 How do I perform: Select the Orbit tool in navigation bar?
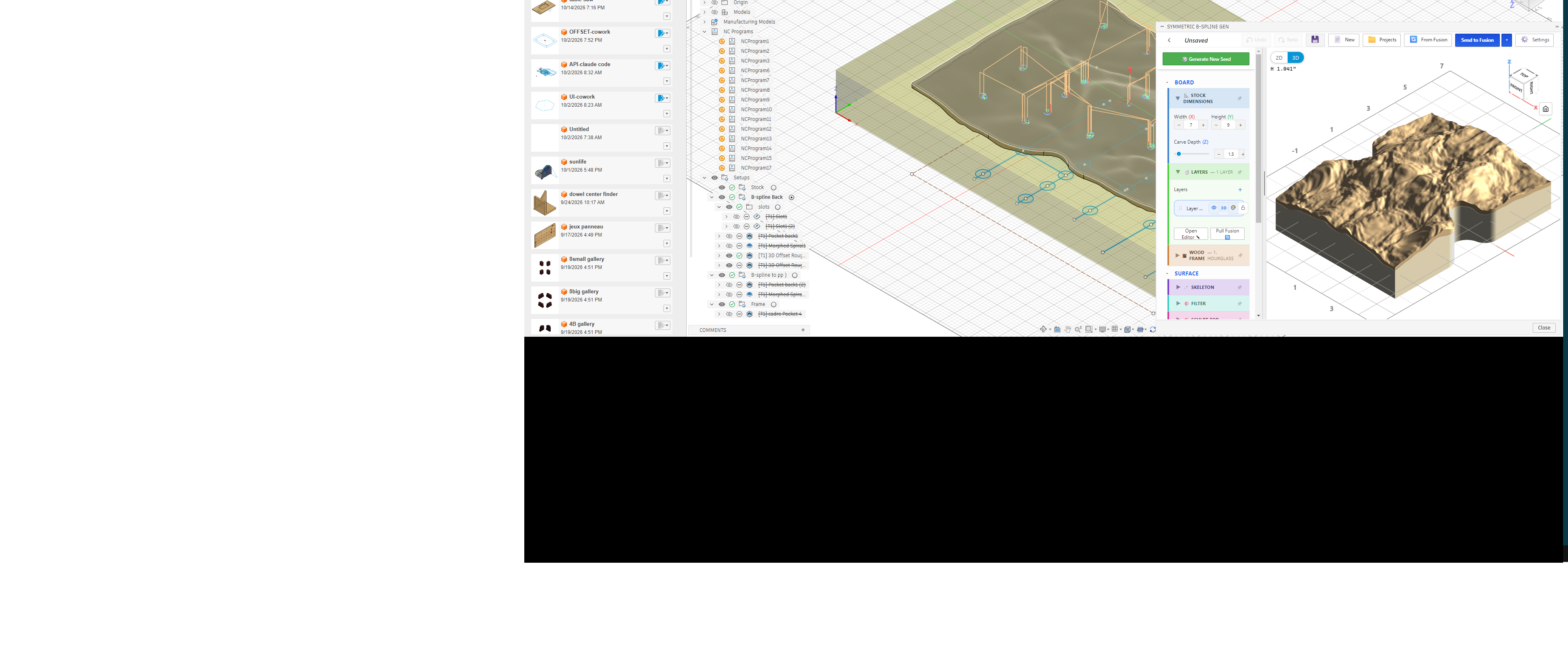1043,329
